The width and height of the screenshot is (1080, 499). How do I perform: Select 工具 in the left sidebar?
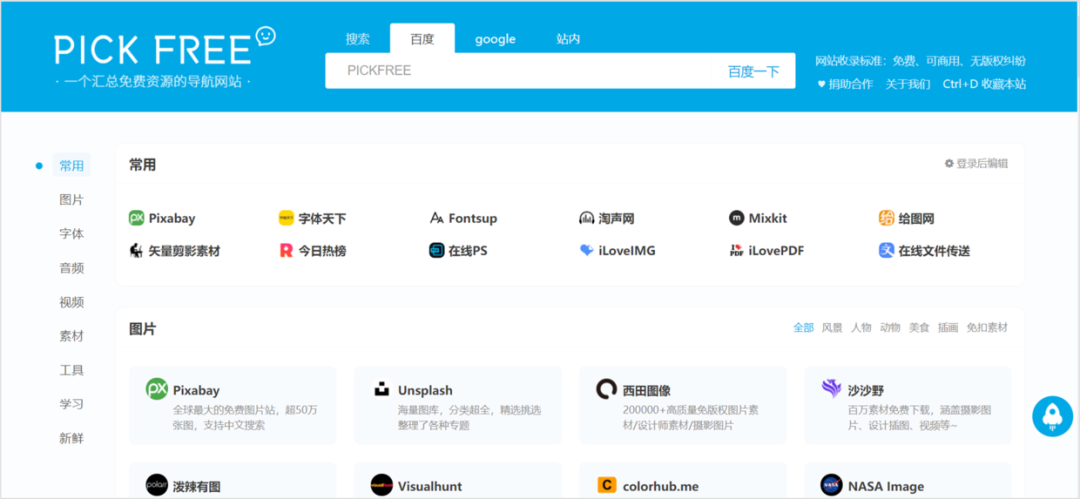[x=72, y=370]
